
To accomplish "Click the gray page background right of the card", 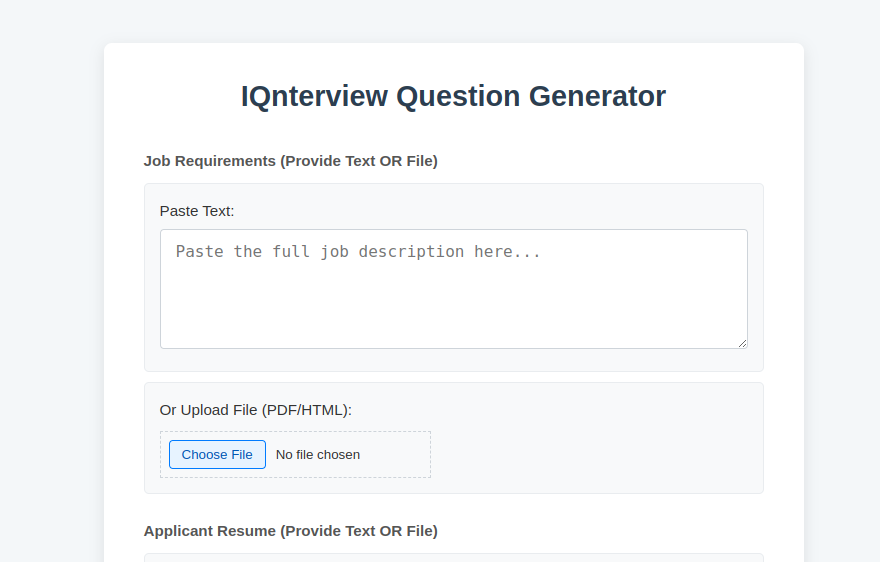I will (x=842, y=300).
